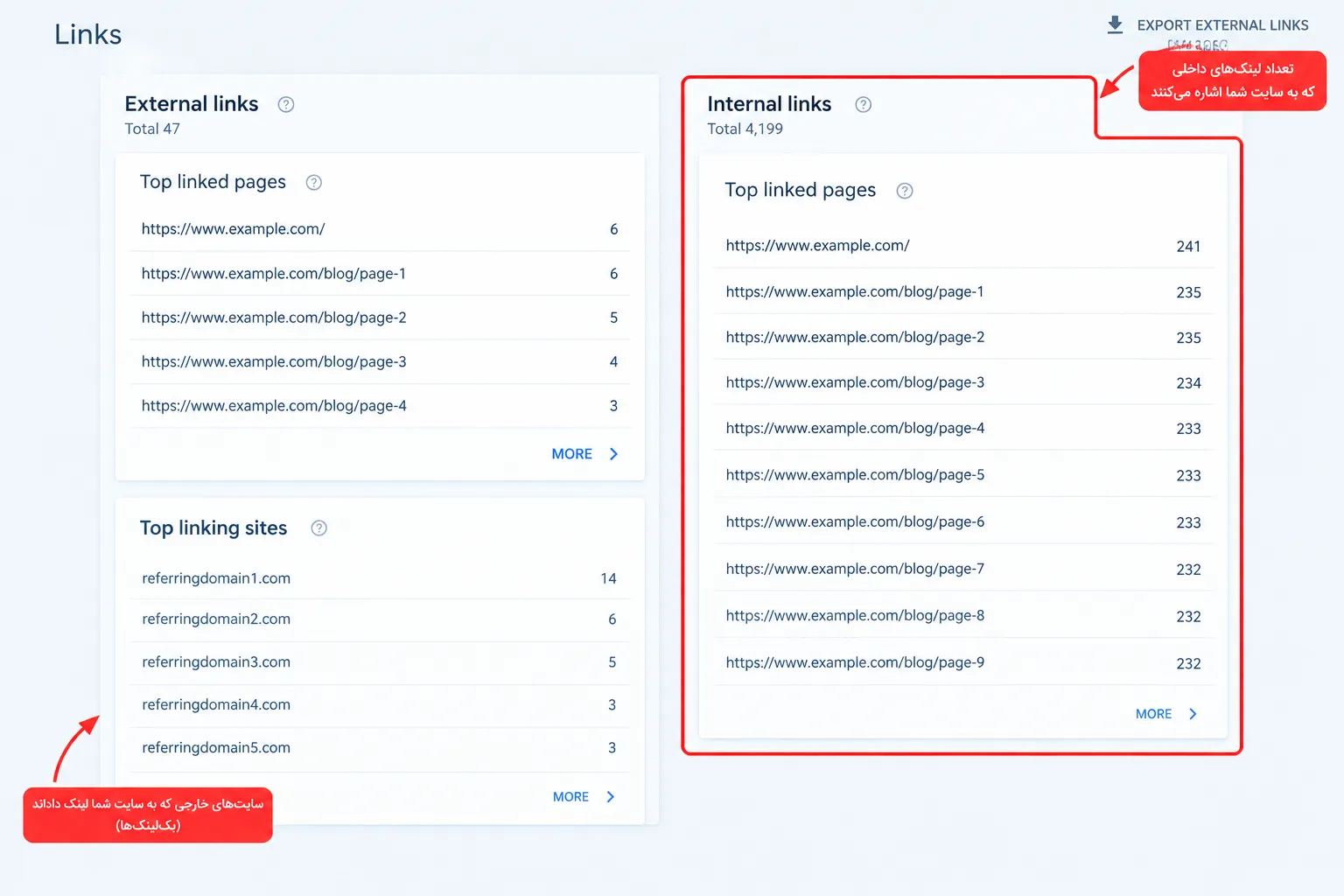Click help icon next to Top linking sites
This screenshot has height=896, width=1344.
319,528
